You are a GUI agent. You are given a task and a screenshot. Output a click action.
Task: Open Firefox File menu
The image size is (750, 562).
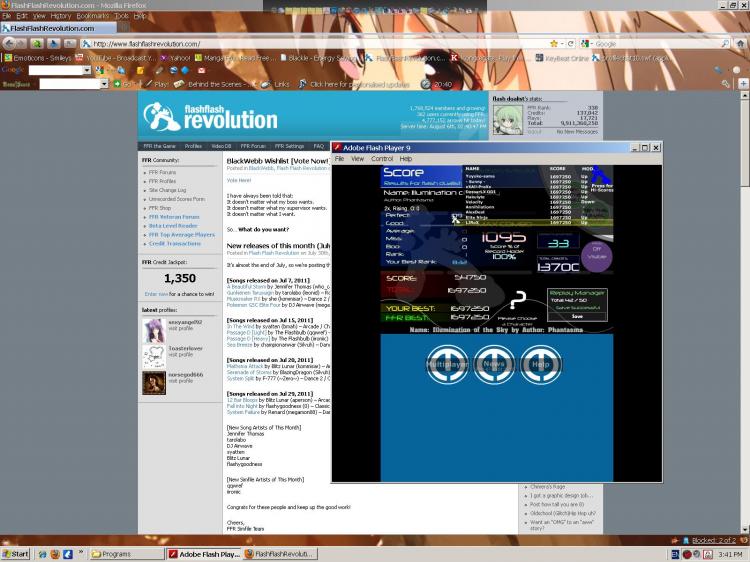coord(6,16)
